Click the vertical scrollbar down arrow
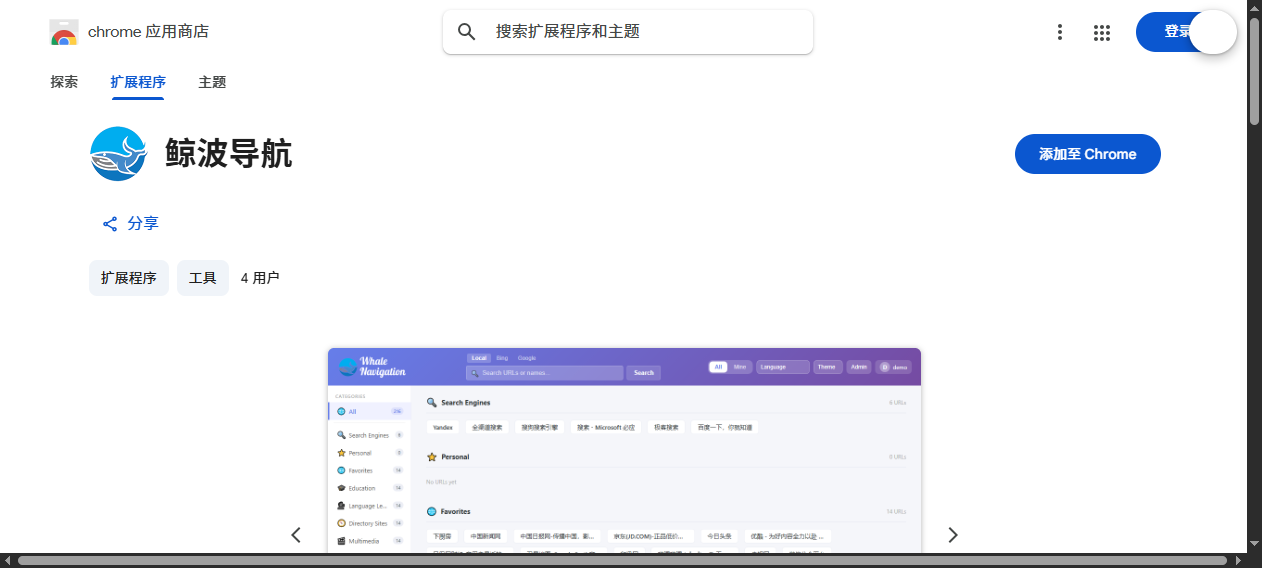 [x=1254, y=543]
